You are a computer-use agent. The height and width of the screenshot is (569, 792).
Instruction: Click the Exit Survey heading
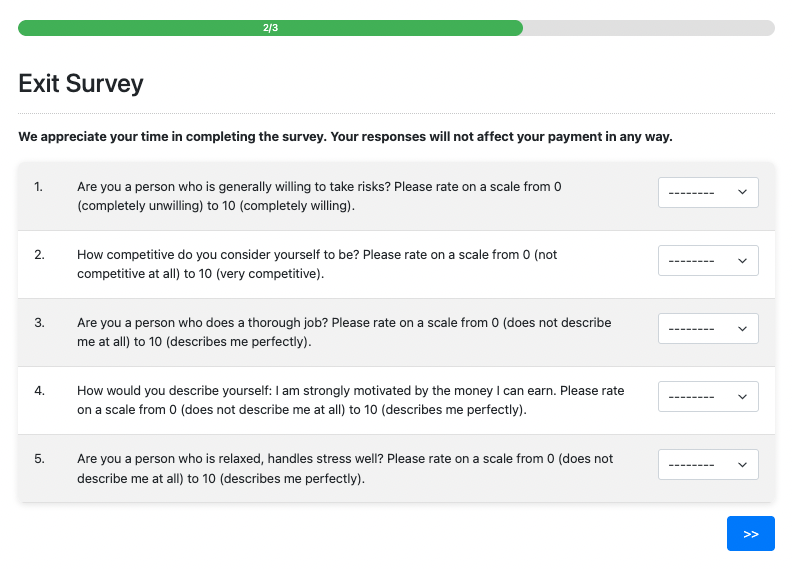click(81, 83)
